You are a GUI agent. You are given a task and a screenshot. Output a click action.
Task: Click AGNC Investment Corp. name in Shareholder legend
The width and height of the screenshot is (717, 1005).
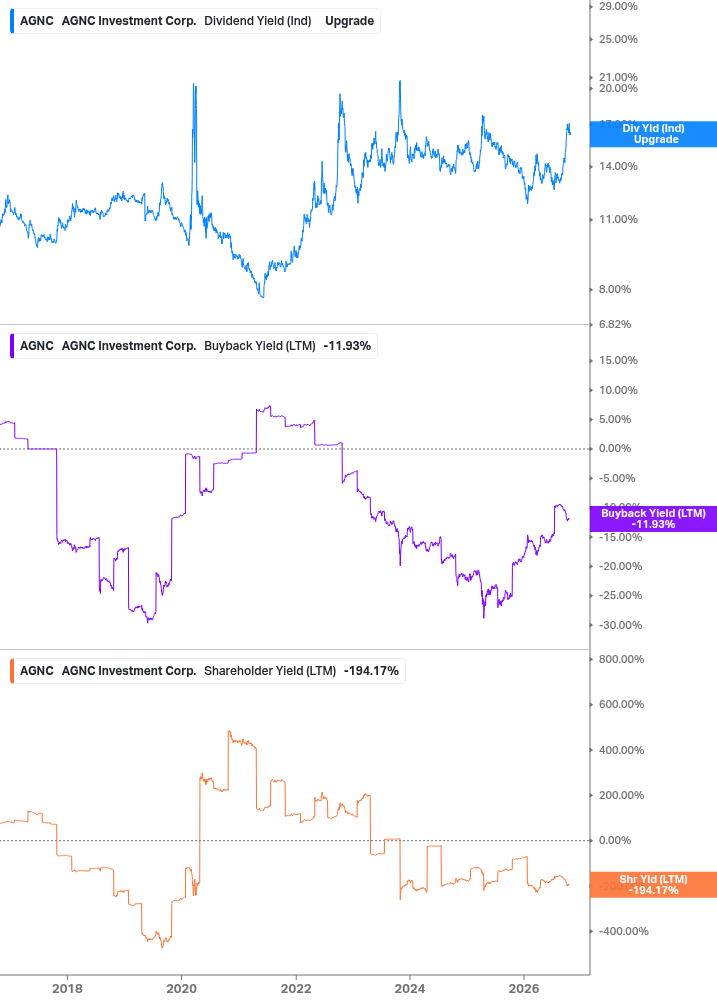(x=129, y=670)
